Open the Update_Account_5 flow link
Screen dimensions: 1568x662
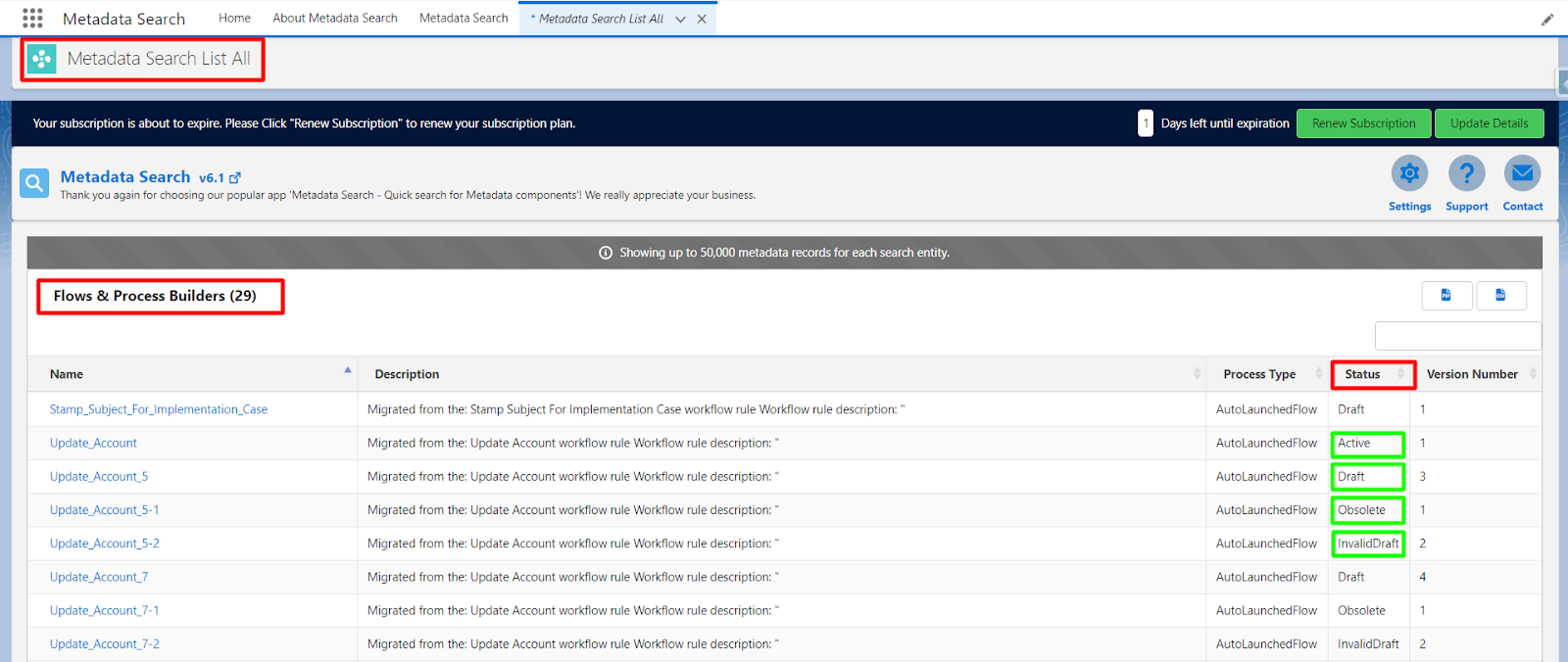coord(99,476)
